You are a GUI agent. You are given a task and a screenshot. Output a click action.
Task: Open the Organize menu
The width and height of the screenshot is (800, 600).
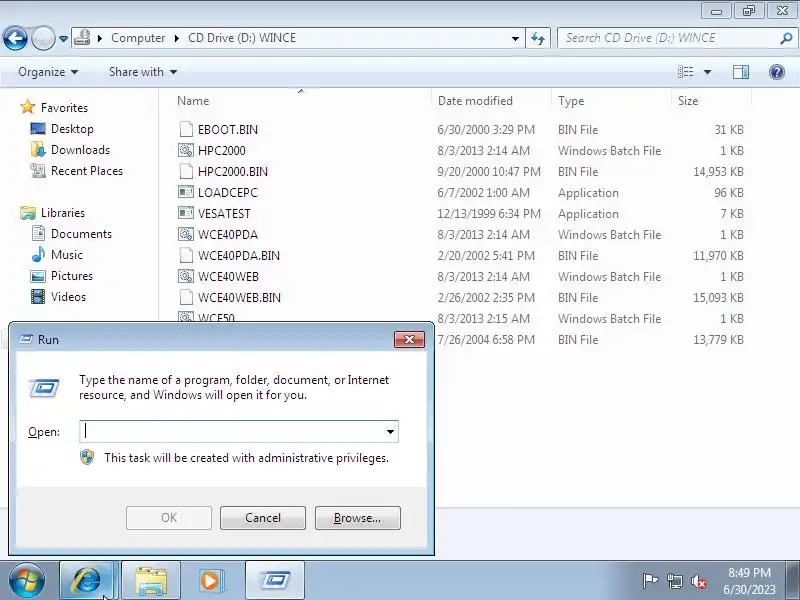[x=48, y=72]
